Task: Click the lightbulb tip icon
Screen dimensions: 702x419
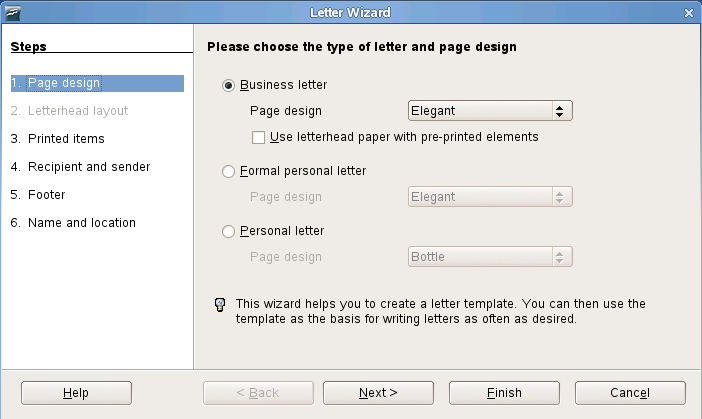Action: [220, 304]
